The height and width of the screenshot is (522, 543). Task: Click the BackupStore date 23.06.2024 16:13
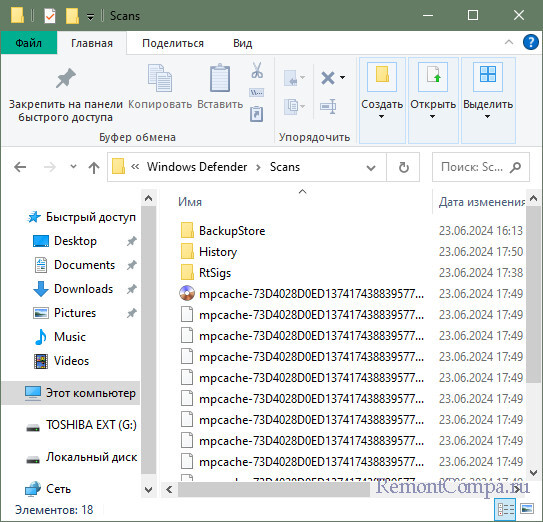point(481,231)
